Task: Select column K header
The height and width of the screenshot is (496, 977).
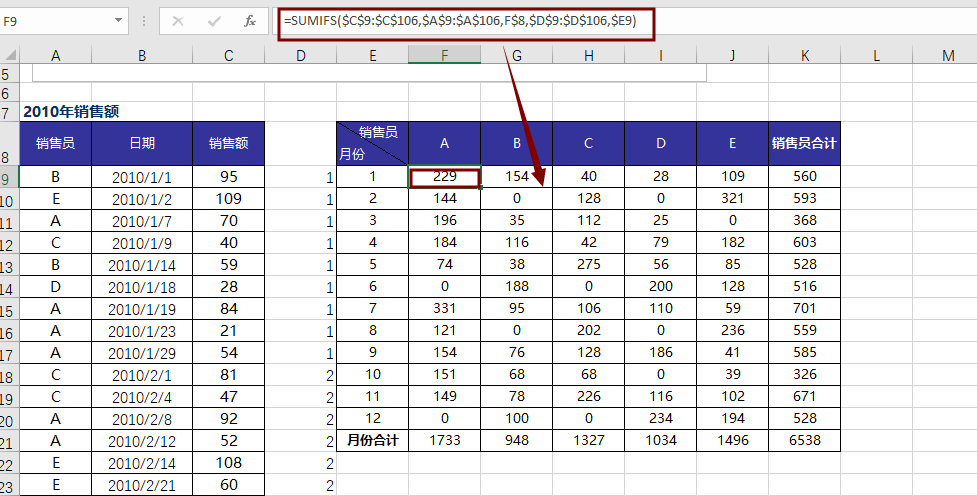Action: 804,55
